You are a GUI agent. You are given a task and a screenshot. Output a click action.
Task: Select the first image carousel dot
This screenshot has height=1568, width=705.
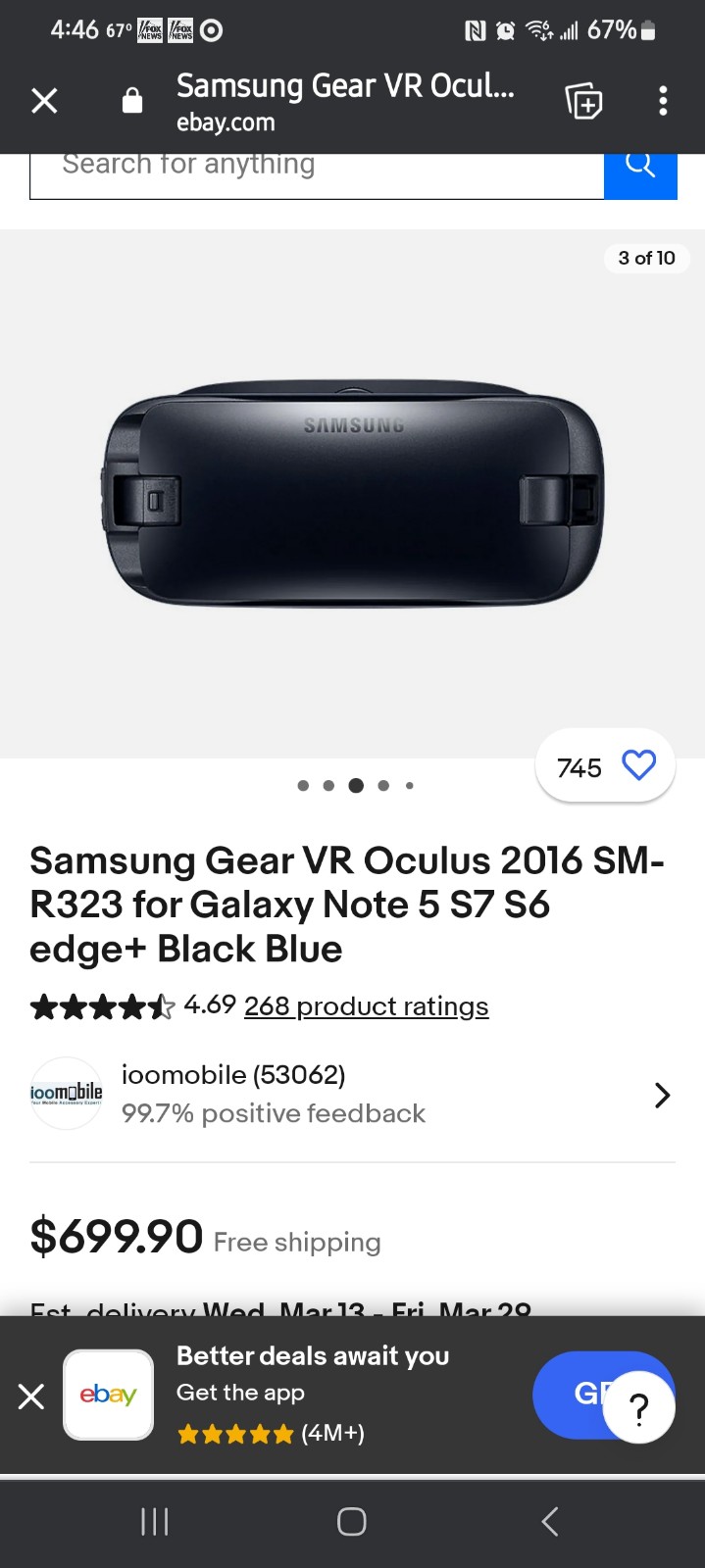(x=303, y=785)
